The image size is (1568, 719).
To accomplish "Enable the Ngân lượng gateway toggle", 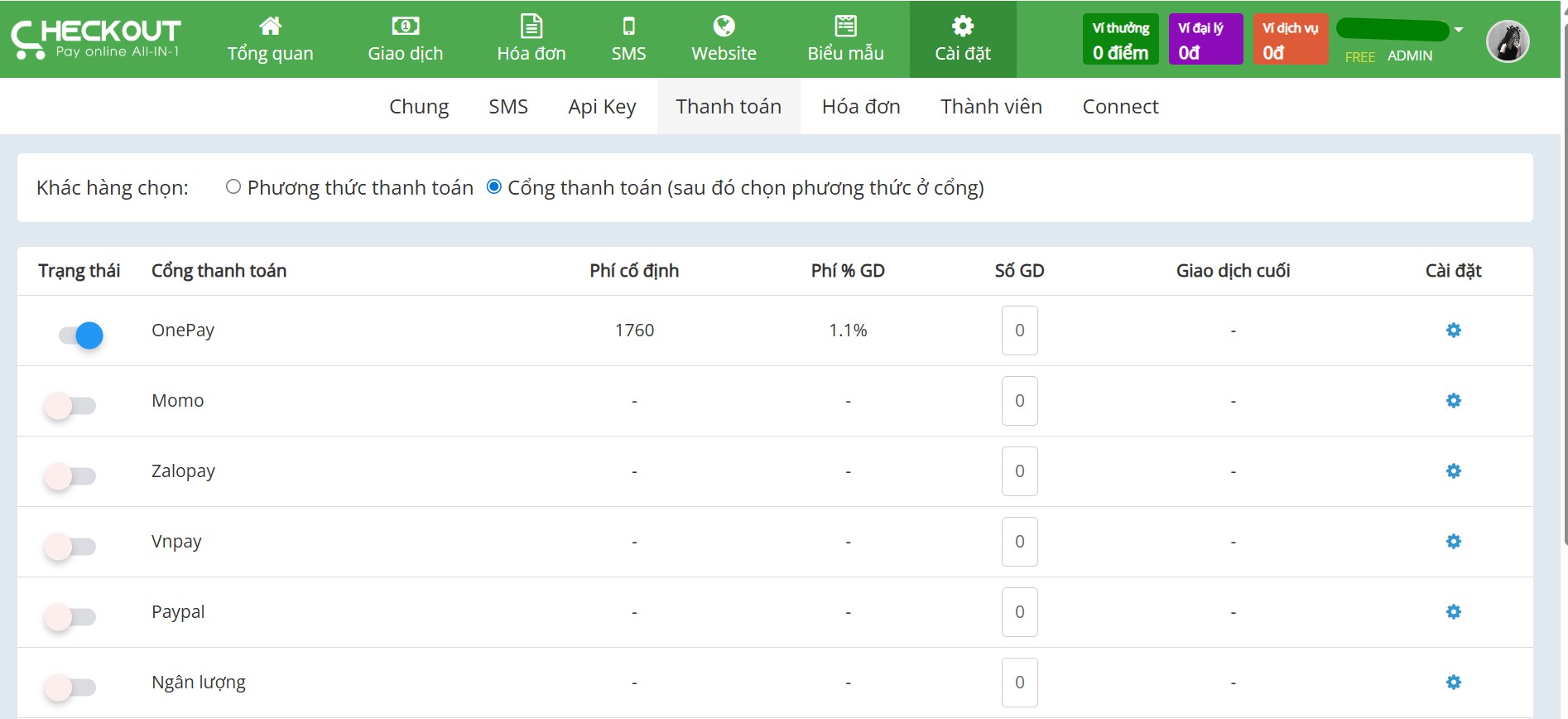I will (x=70, y=688).
